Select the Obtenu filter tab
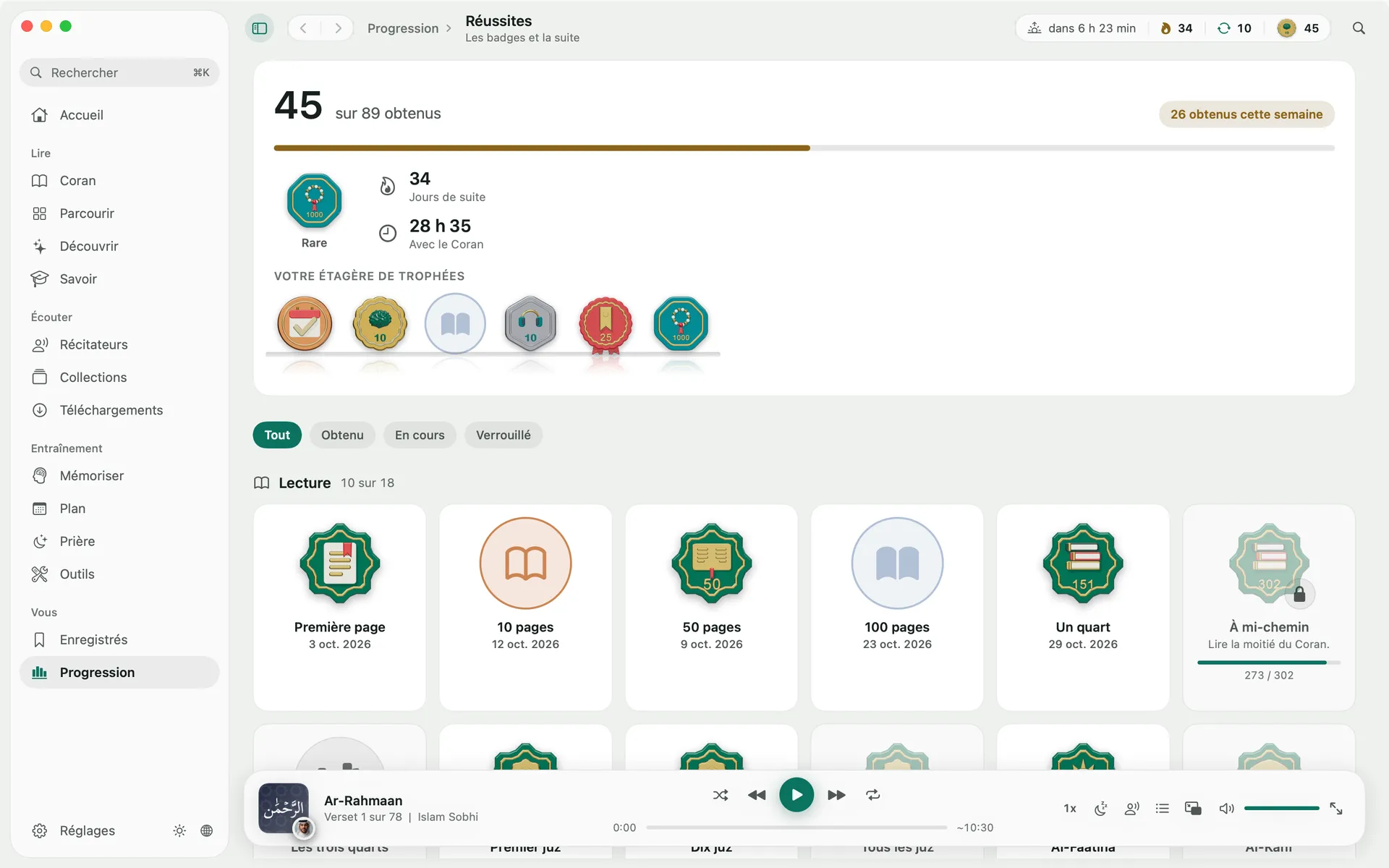Viewport: 1389px width, 868px height. [342, 435]
